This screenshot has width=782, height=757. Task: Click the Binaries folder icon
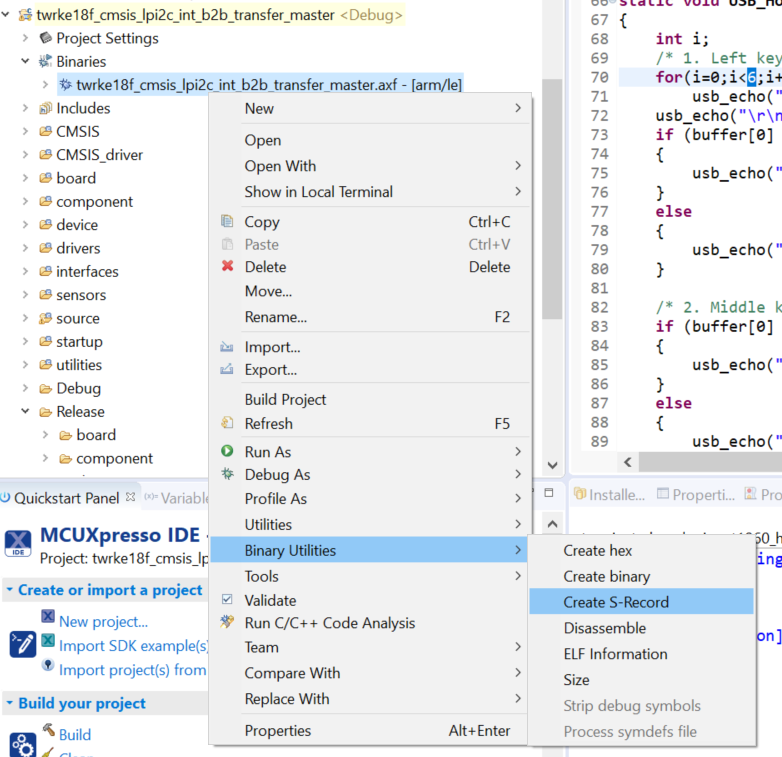coord(45,61)
